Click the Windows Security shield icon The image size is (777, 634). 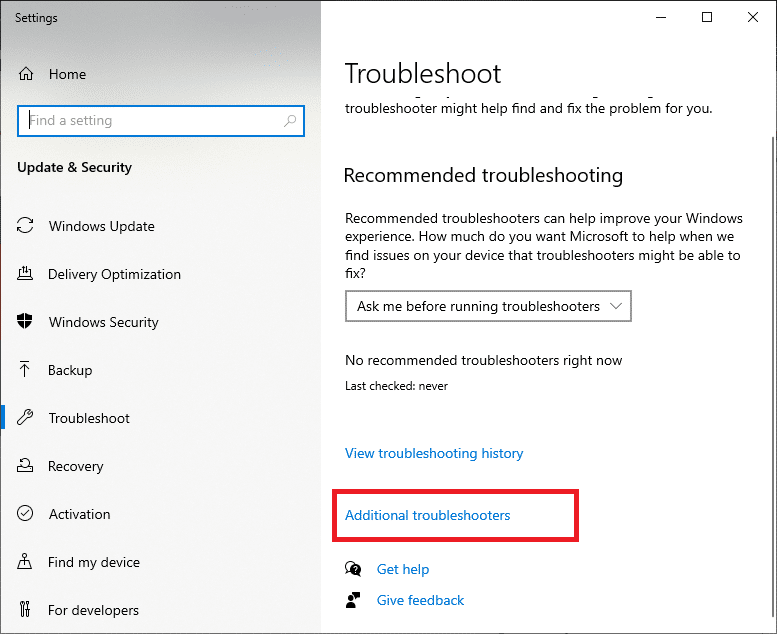click(26, 322)
